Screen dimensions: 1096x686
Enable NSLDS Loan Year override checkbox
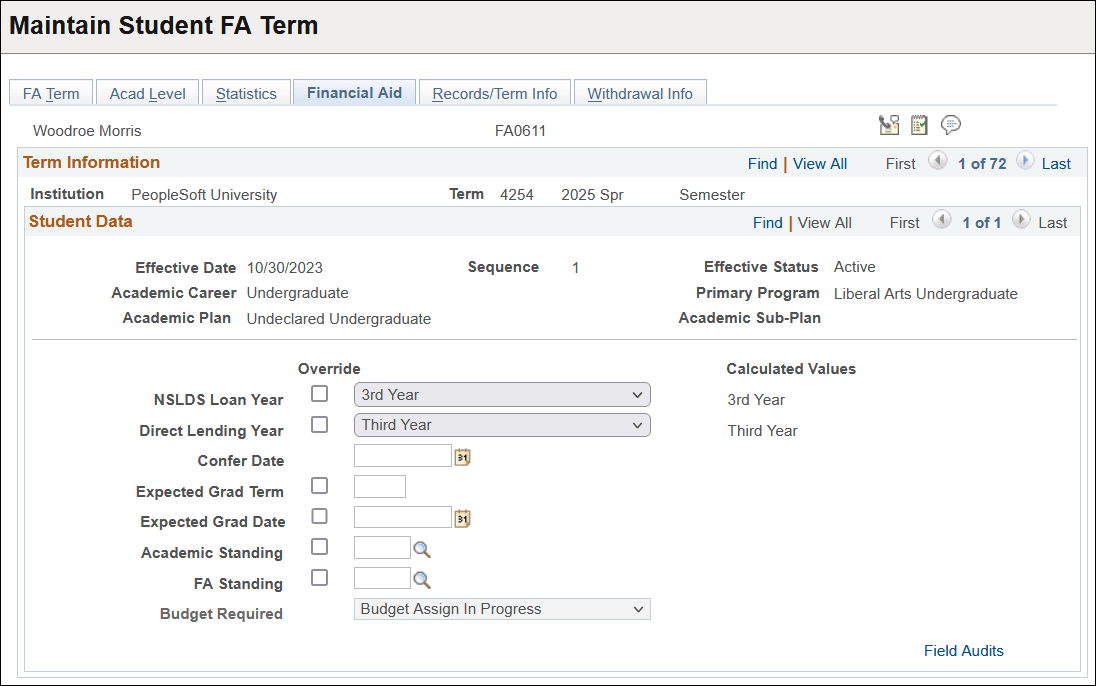pos(319,394)
